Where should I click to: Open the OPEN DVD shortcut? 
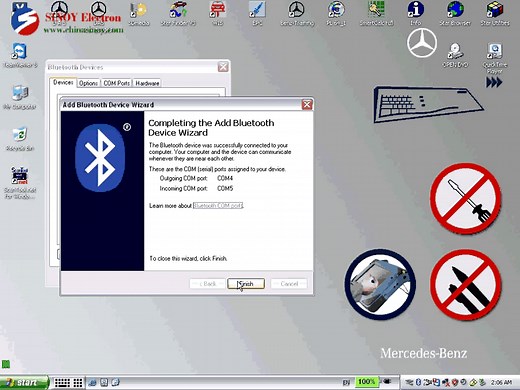(455, 55)
